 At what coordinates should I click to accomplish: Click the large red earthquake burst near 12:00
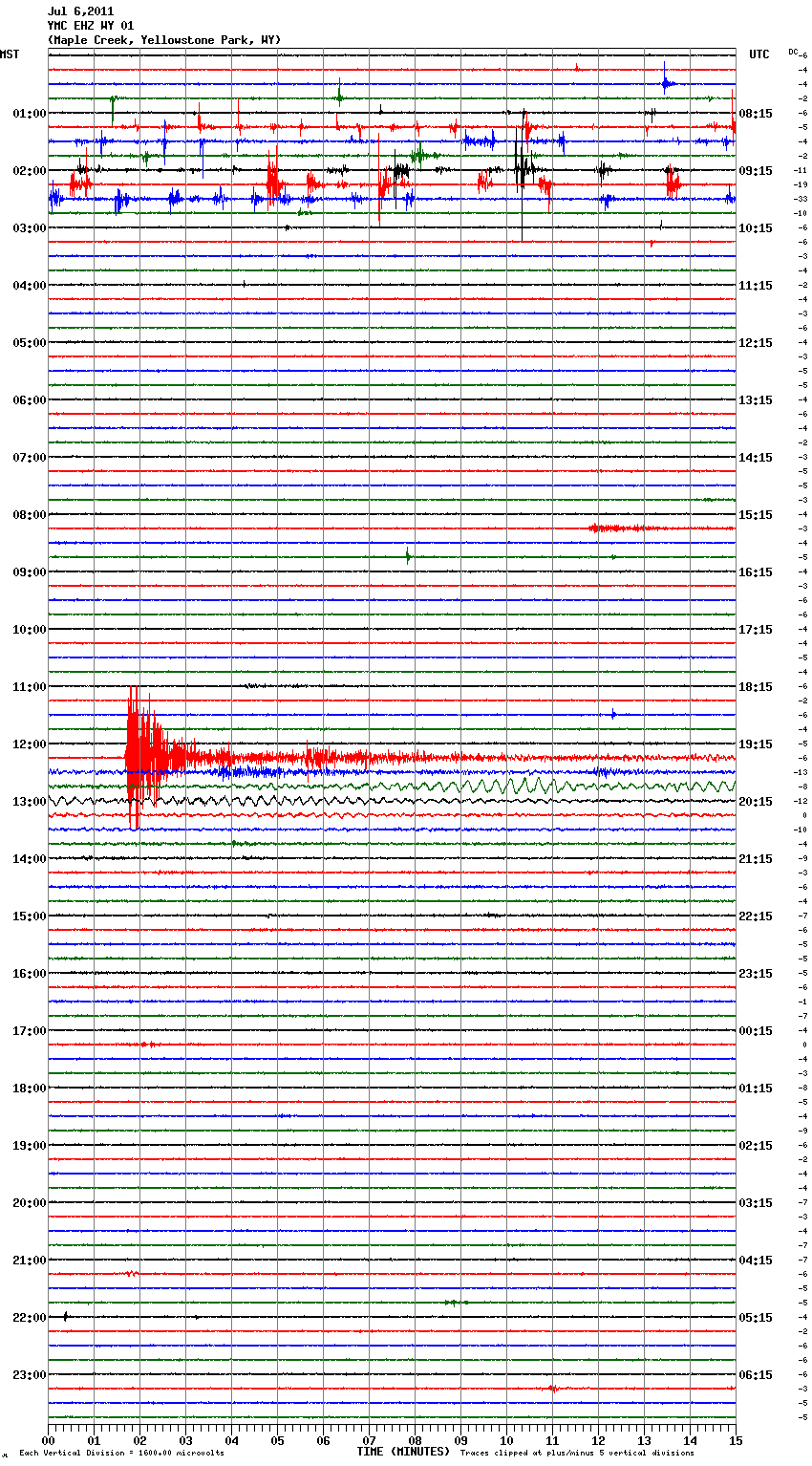coord(148,758)
